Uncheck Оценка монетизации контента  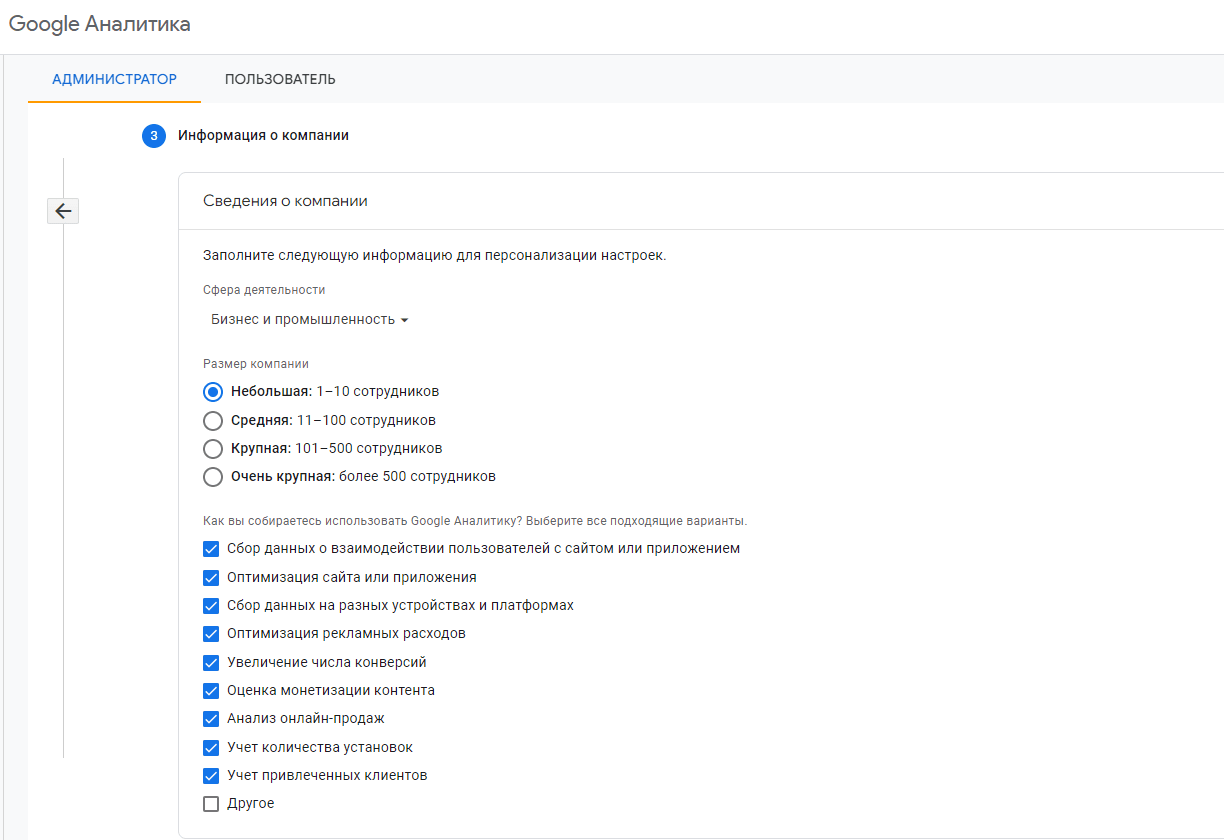(211, 690)
